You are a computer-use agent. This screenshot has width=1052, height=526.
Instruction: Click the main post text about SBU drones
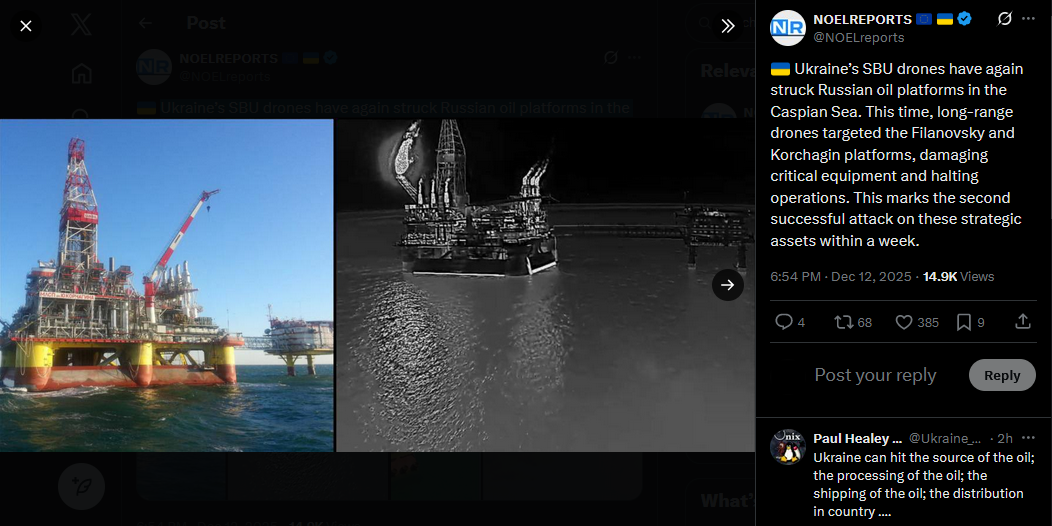coord(896,154)
